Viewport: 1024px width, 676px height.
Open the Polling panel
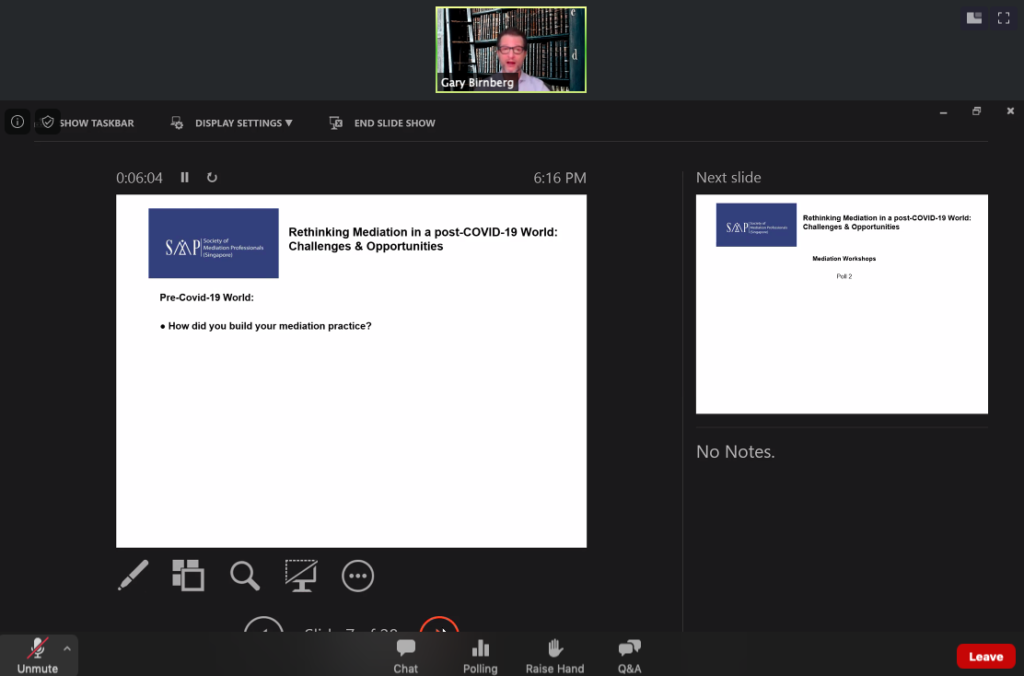480,656
